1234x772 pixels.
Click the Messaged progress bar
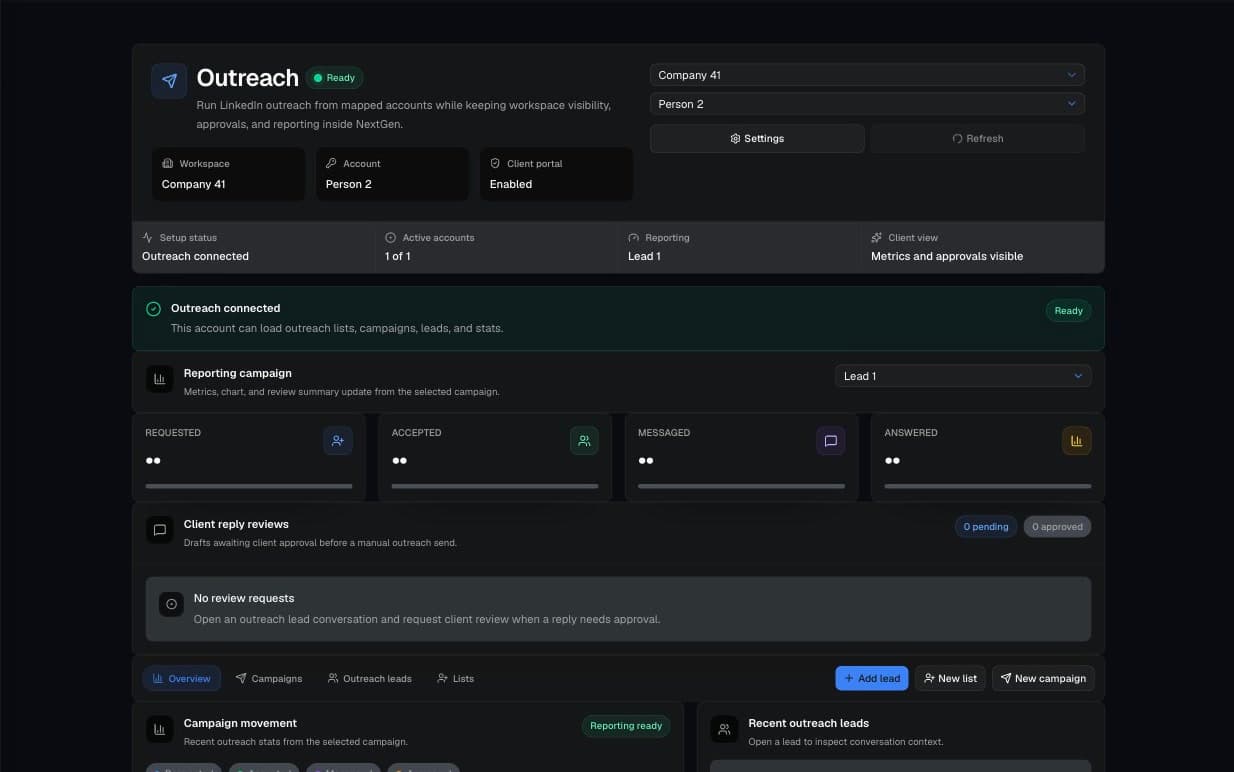coord(742,486)
